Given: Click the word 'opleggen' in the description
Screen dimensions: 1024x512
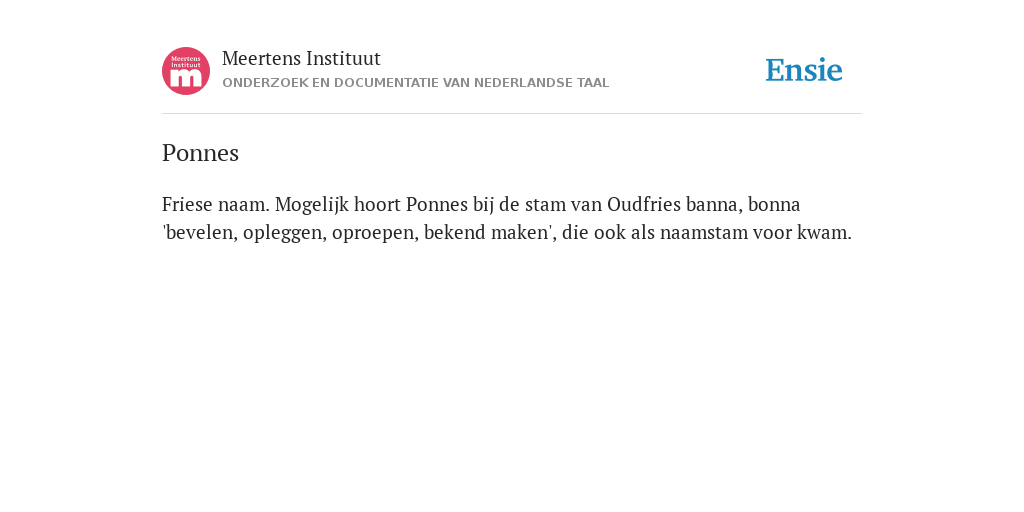Looking at the screenshot, I should pos(283,234).
